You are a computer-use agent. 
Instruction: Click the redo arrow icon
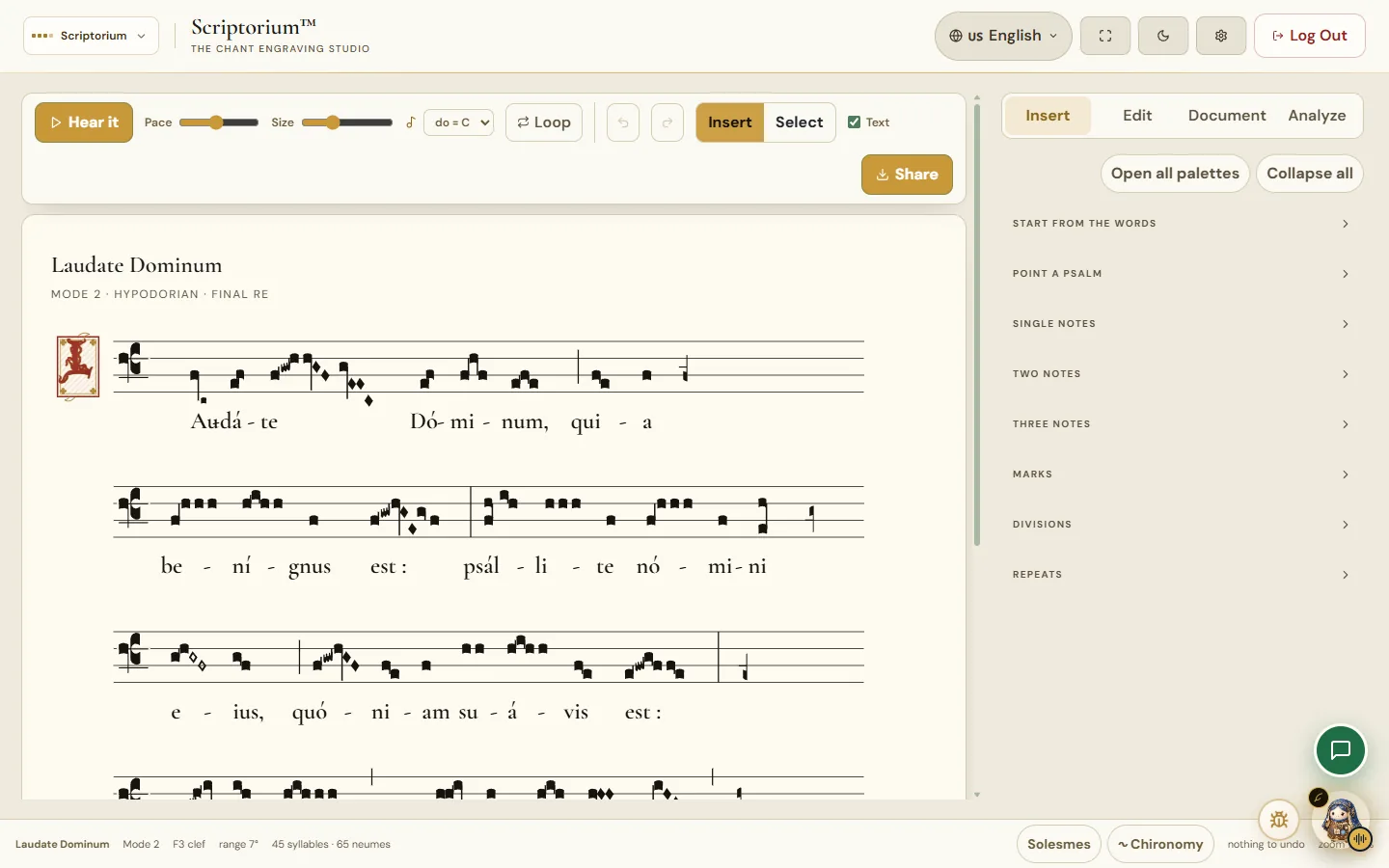(x=667, y=122)
